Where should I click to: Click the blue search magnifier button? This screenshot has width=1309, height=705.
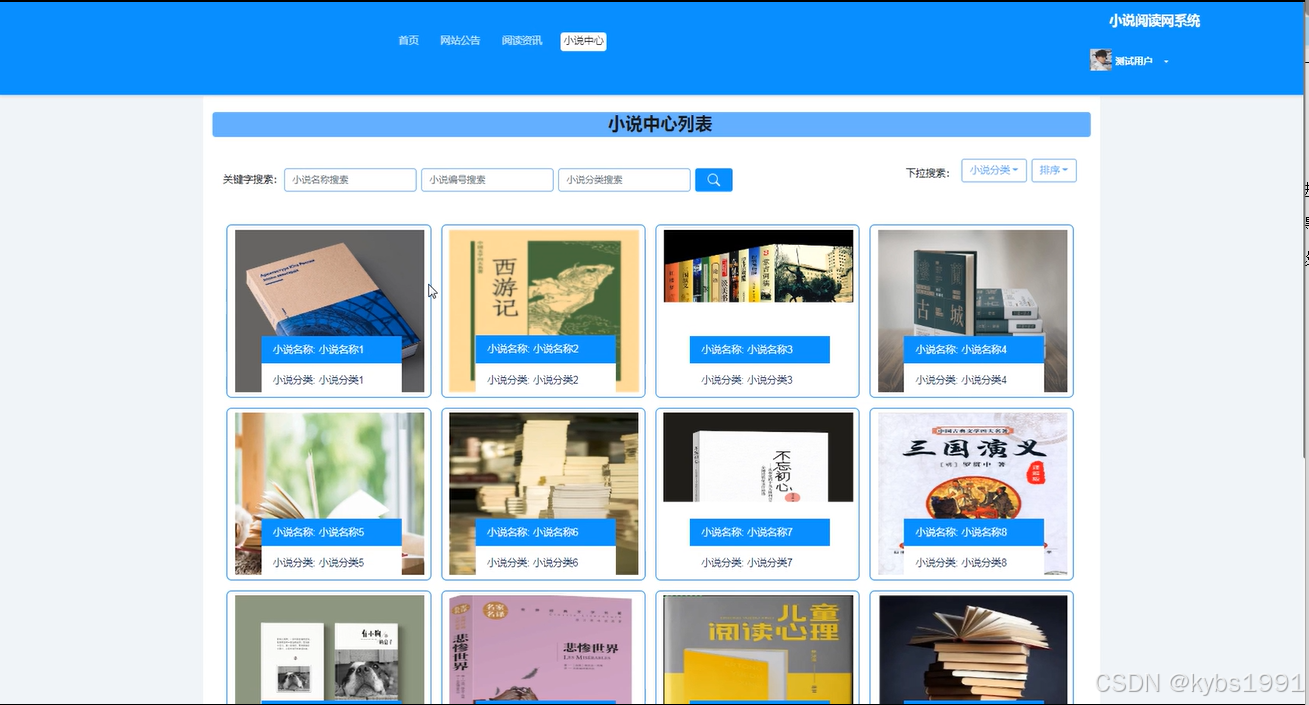[x=713, y=180]
